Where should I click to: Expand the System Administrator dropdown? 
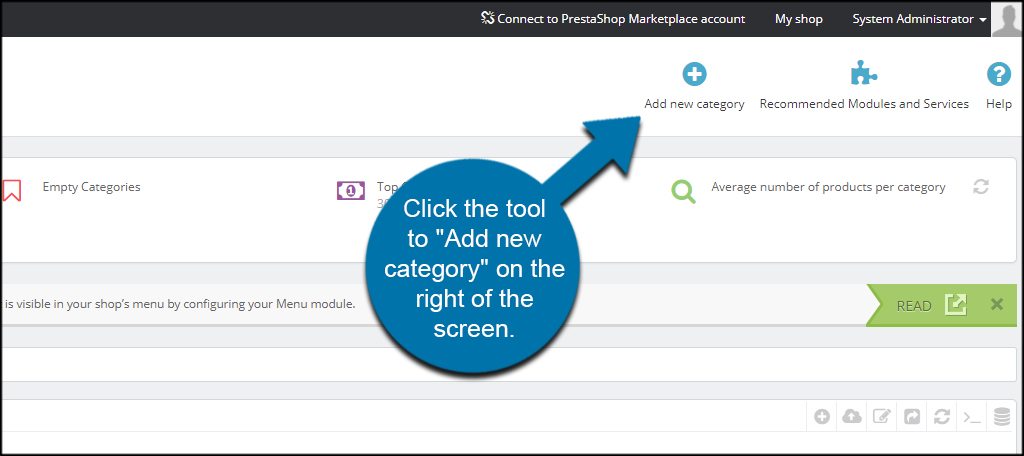(919, 19)
